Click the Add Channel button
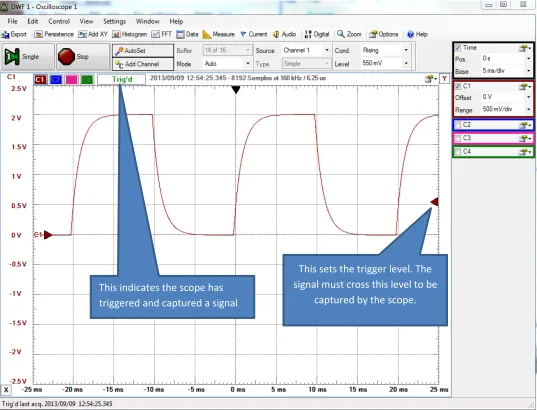The image size is (537, 410). 142,64
